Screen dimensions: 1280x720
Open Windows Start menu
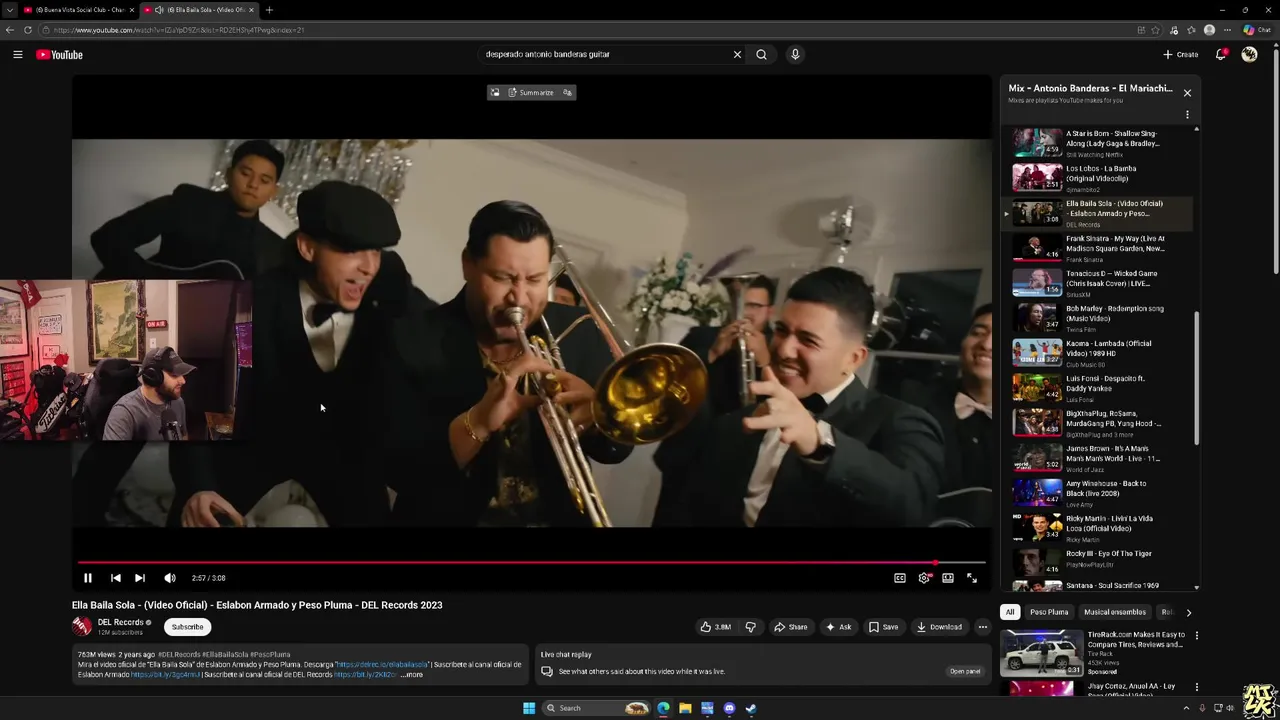tap(529, 708)
